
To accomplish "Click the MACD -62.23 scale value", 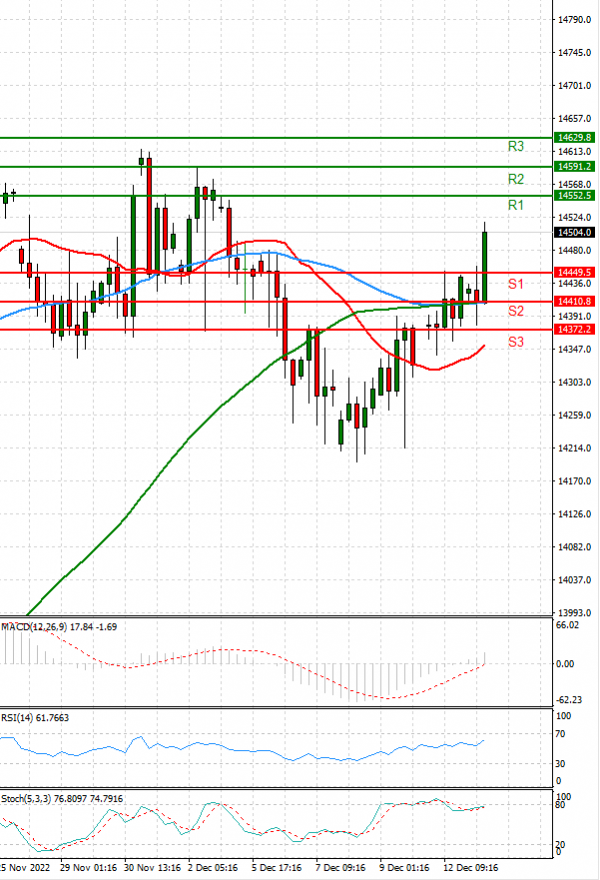I will 569,700.
